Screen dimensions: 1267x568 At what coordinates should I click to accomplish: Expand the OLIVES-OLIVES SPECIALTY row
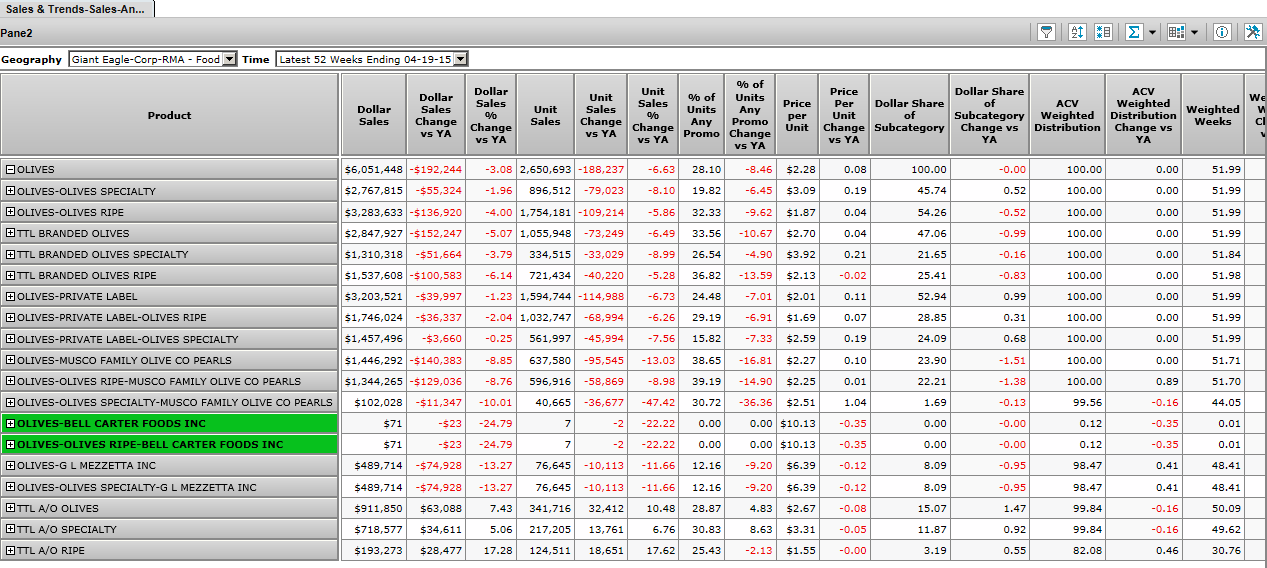11,191
